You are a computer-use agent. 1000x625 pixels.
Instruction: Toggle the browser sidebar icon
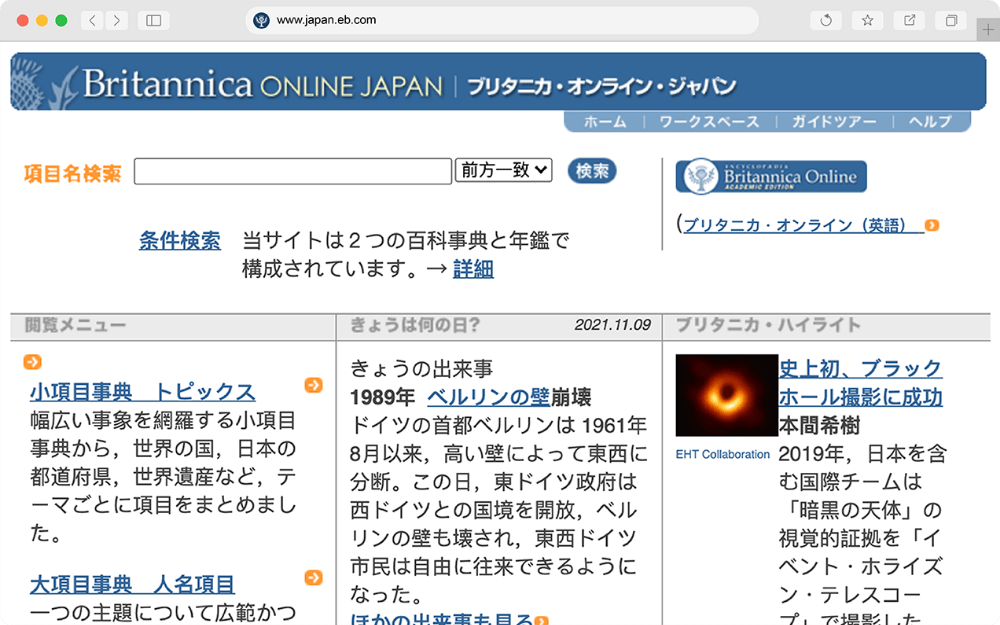tap(154, 20)
